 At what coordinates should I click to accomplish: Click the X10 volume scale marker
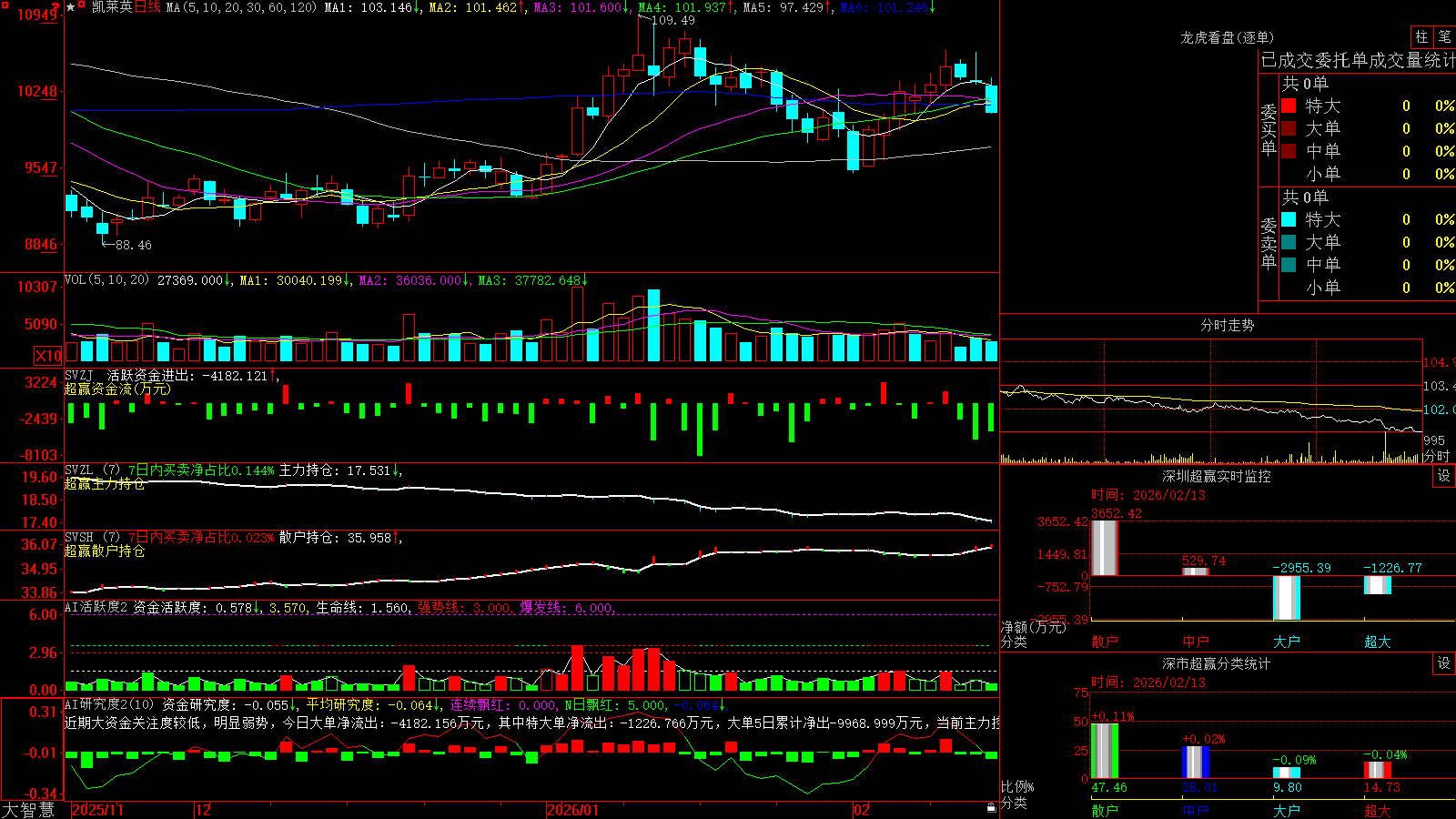48,356
